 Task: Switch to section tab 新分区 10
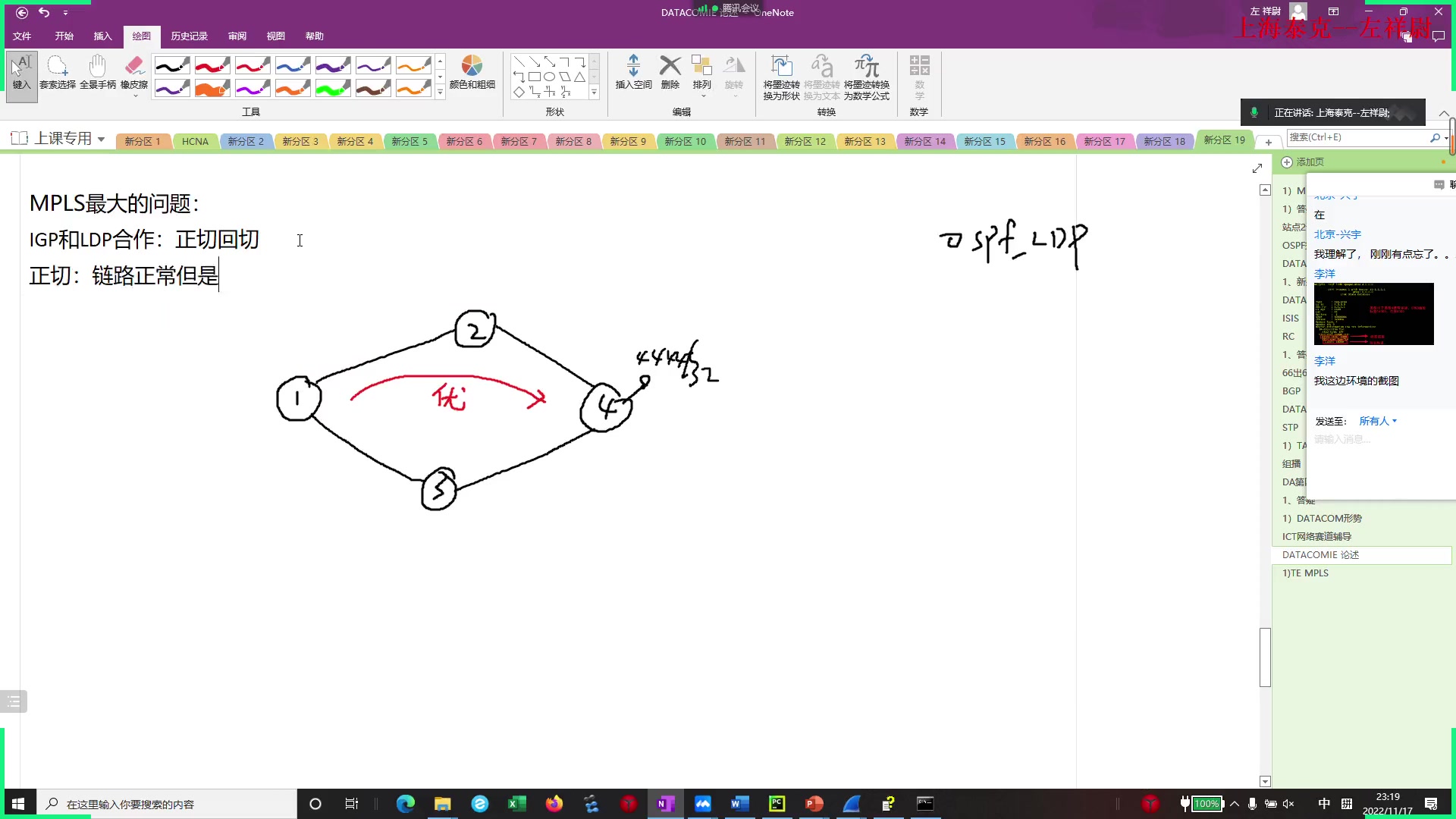tap(685, 141)
